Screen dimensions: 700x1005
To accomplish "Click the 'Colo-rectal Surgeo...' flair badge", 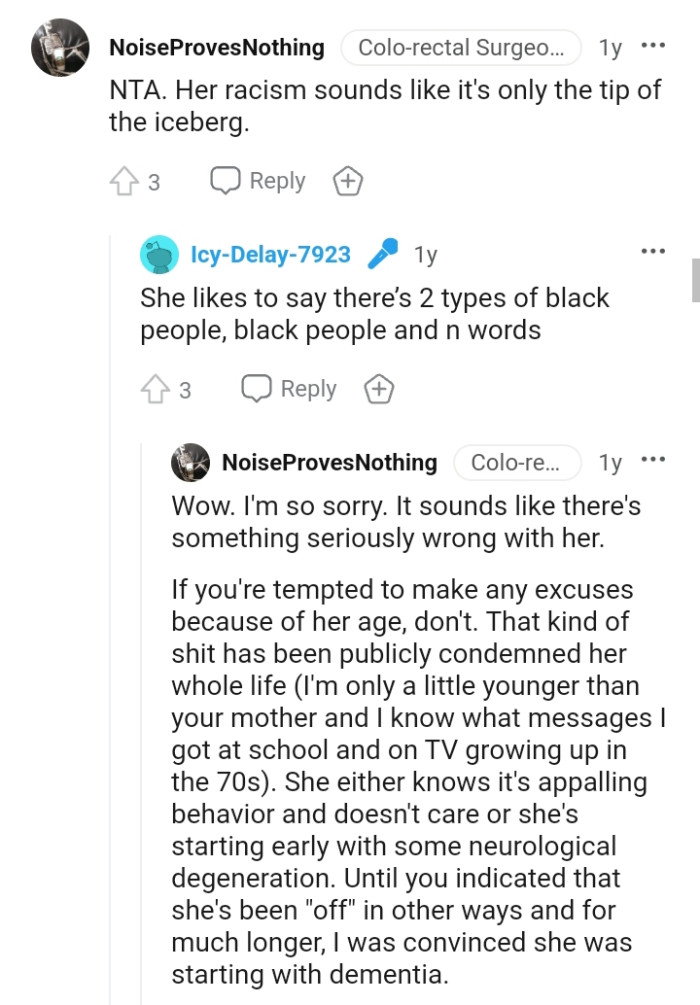I will (x=461, y=47).
